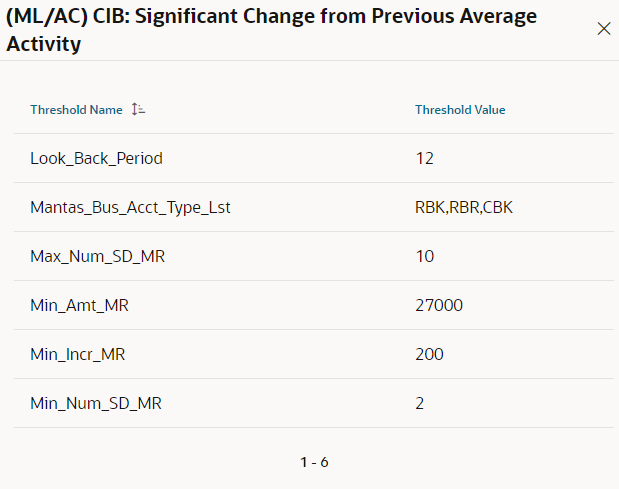619x489 pixels.
Task: Select the Max_Num_SD_MR threshold name
Action: [98, 257]
